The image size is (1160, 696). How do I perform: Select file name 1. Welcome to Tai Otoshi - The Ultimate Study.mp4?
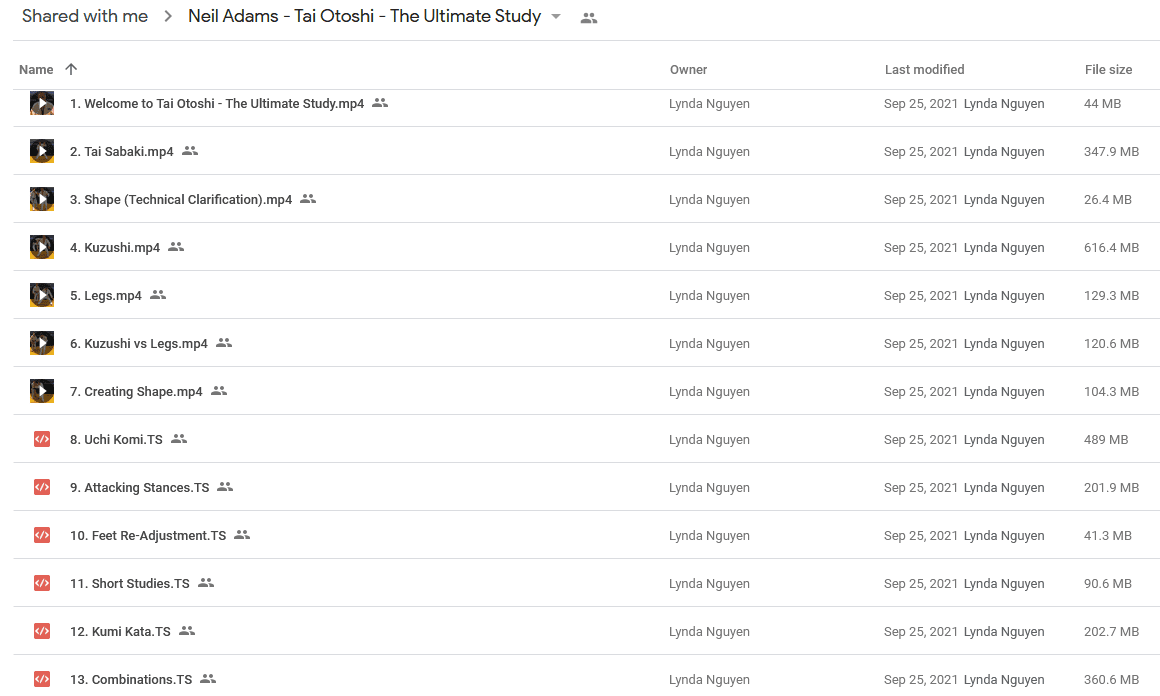click(217, 104)
